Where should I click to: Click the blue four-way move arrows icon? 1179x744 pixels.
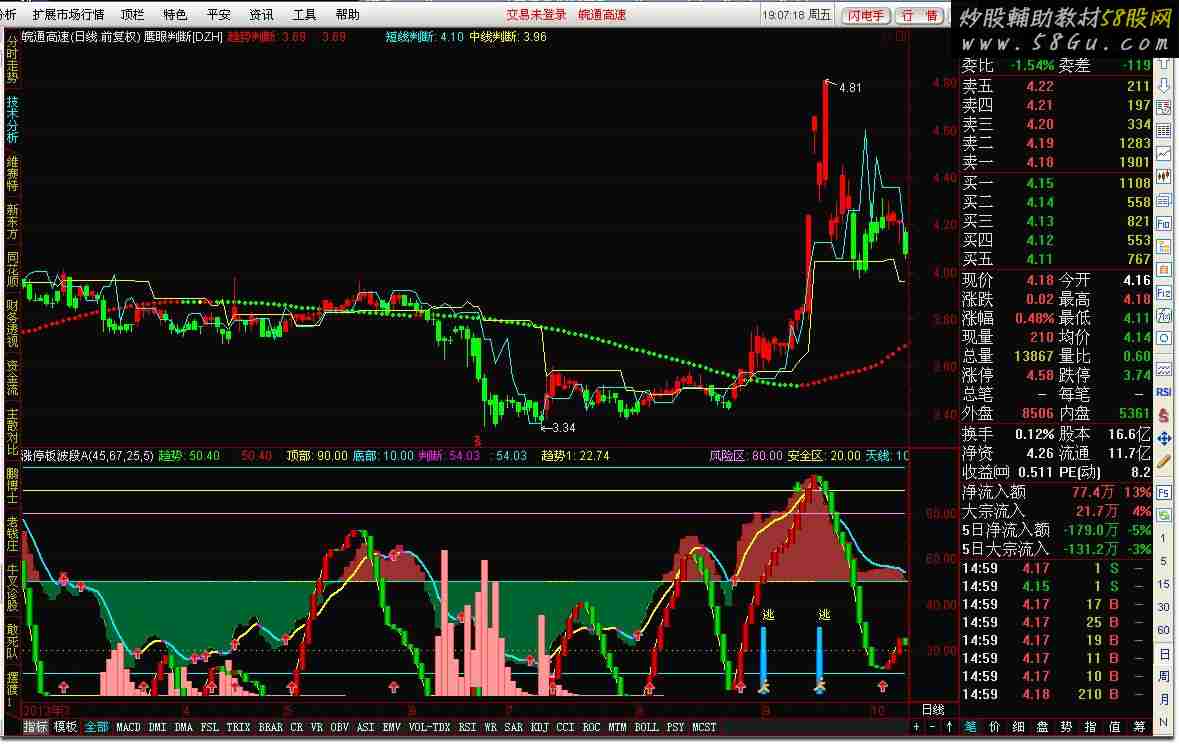pyautogui.click(x=1163, y=437)
